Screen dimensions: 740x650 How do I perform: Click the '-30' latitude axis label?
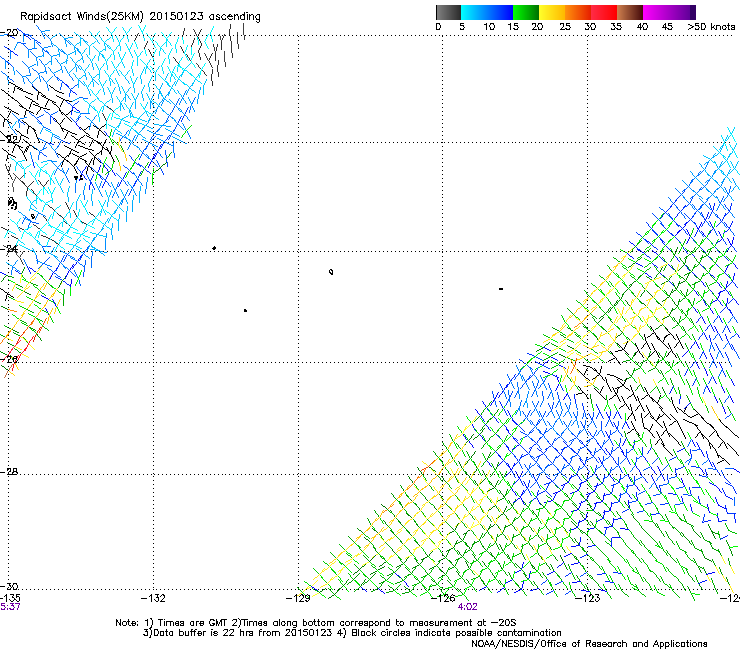tap(9, 586)
